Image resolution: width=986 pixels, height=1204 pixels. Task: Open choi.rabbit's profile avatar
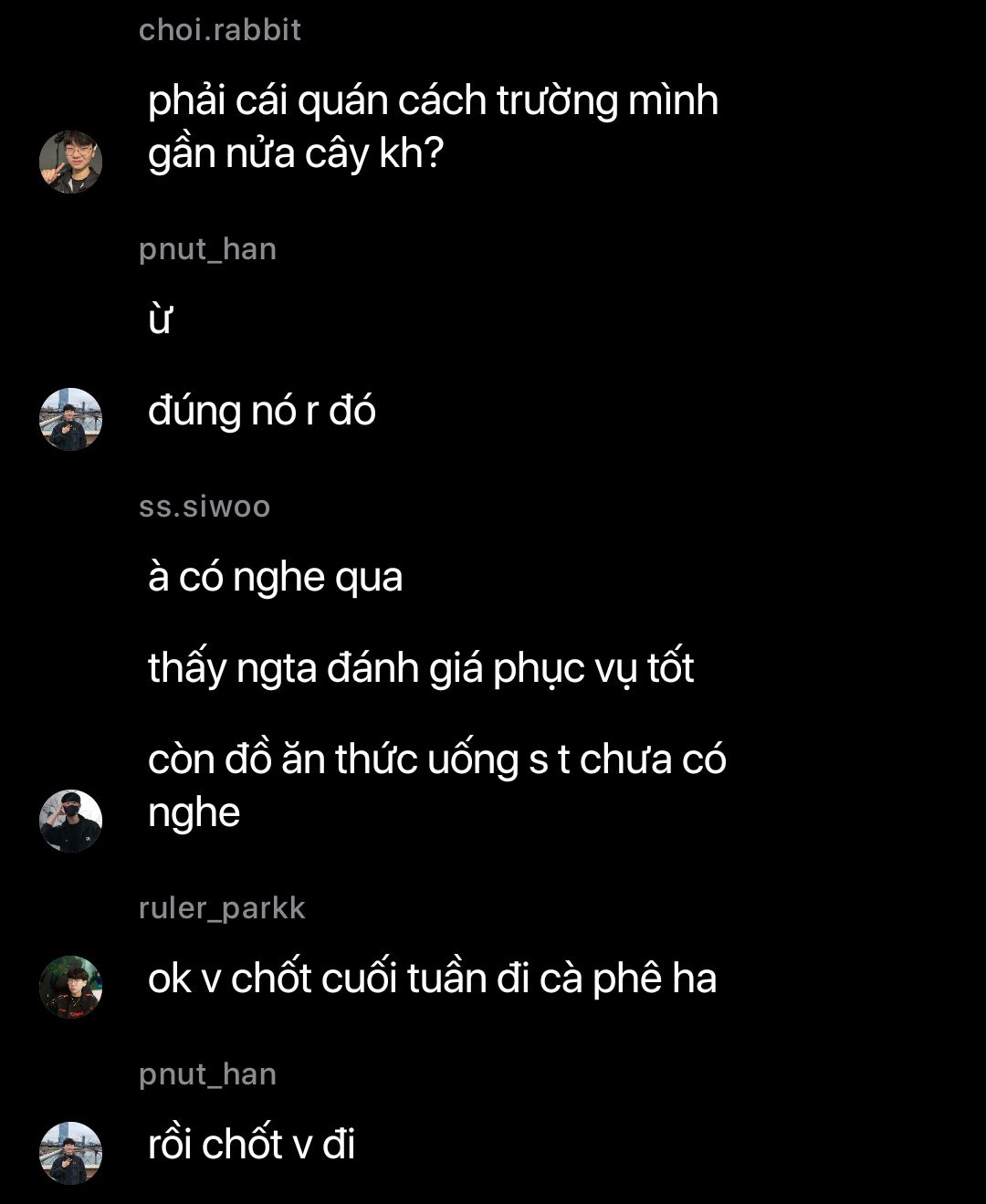click(x=70, y=162)
